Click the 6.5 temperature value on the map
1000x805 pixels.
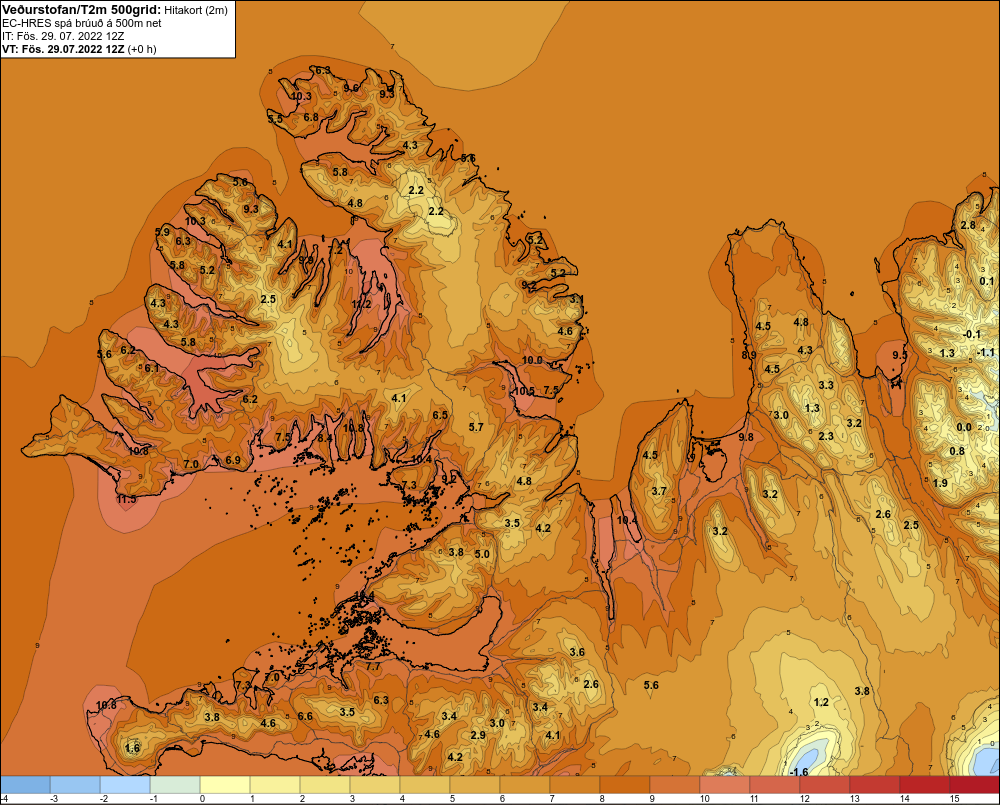[x=440, y=415]
